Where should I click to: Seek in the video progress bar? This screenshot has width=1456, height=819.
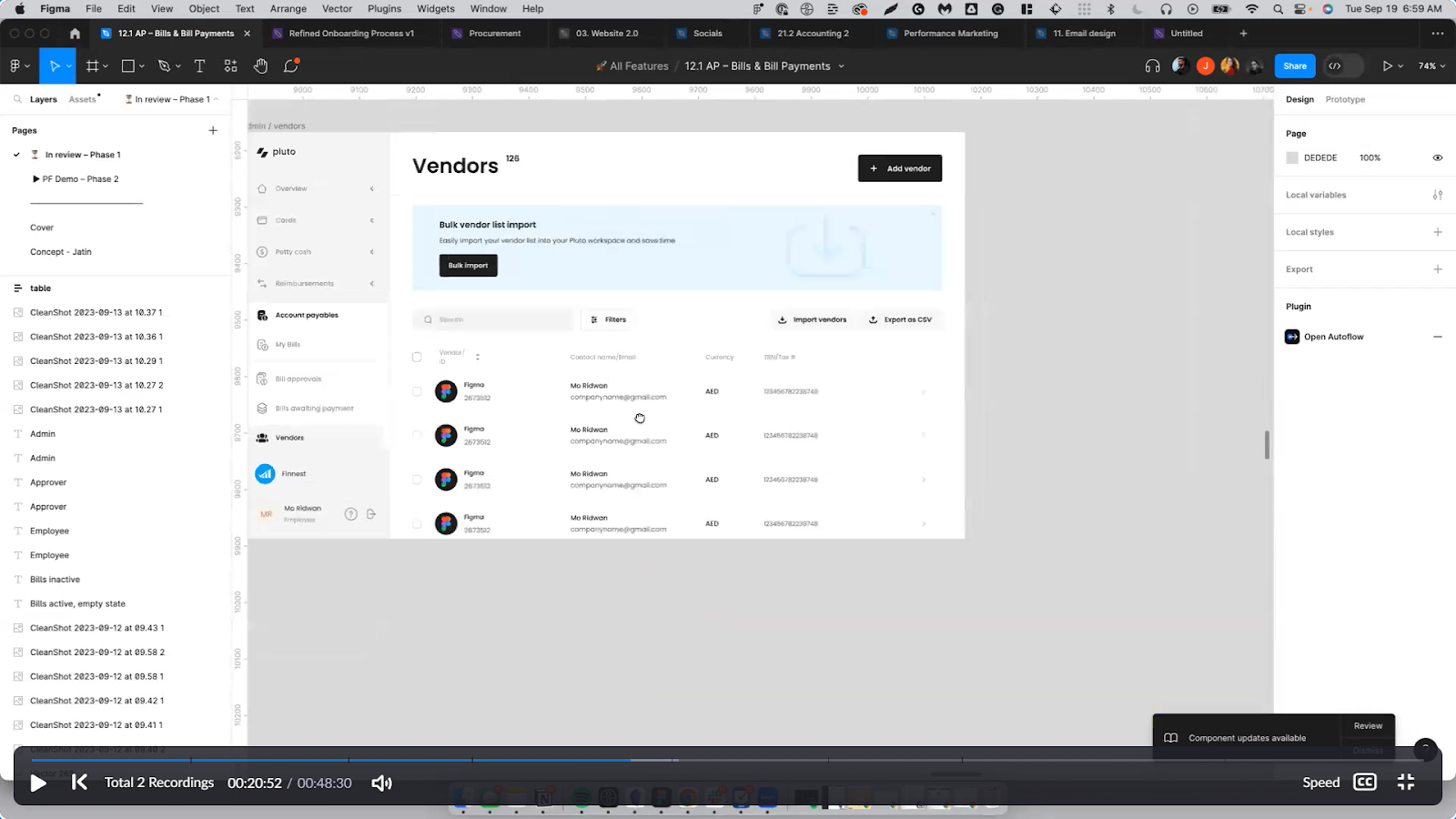click(x=728, y=760)
